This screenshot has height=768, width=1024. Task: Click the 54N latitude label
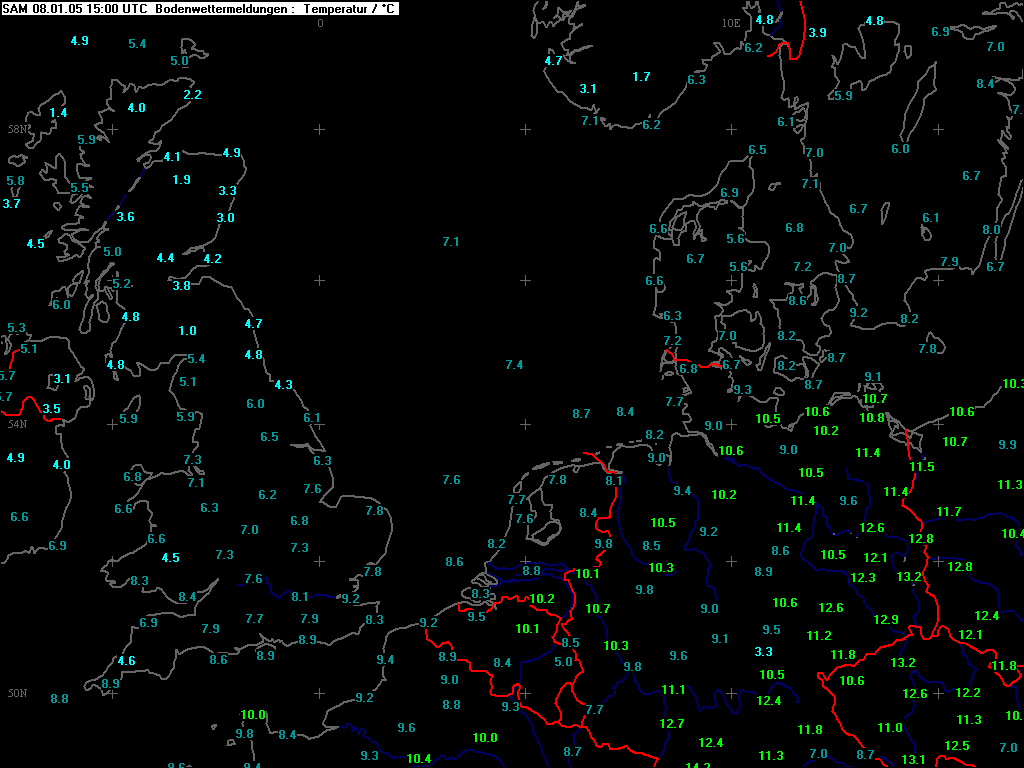[18, 424]
